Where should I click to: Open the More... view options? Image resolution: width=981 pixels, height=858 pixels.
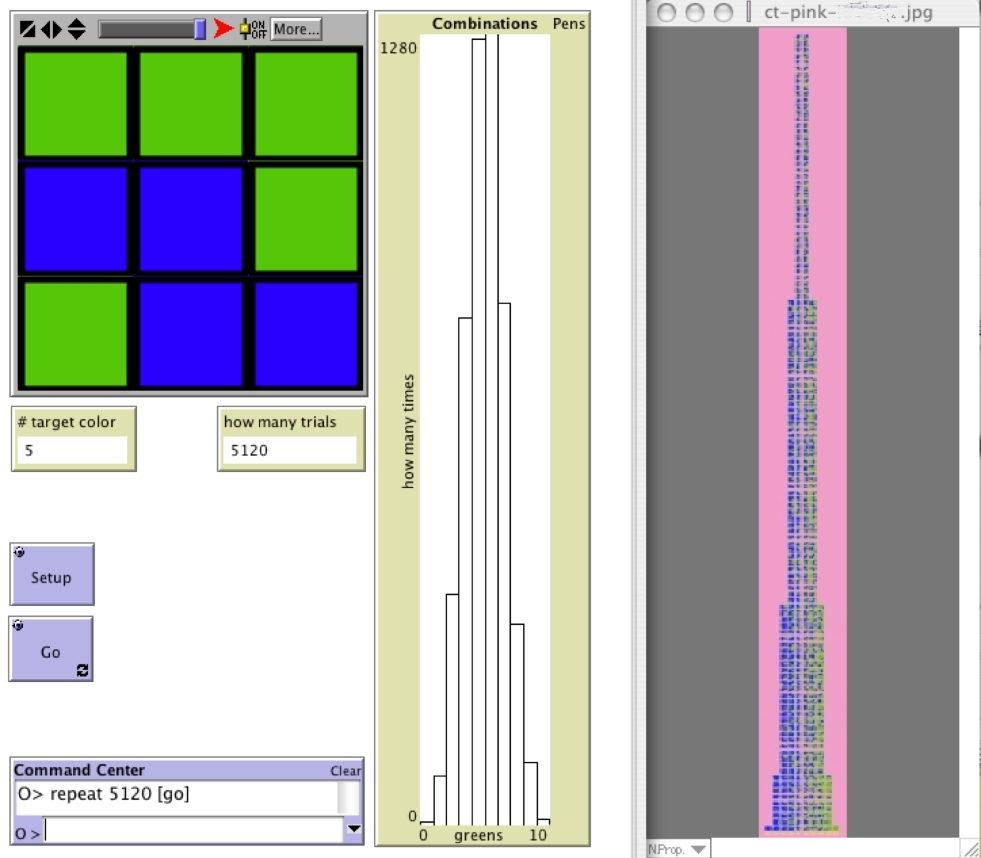pyautogui.click(x=296, y=29)
